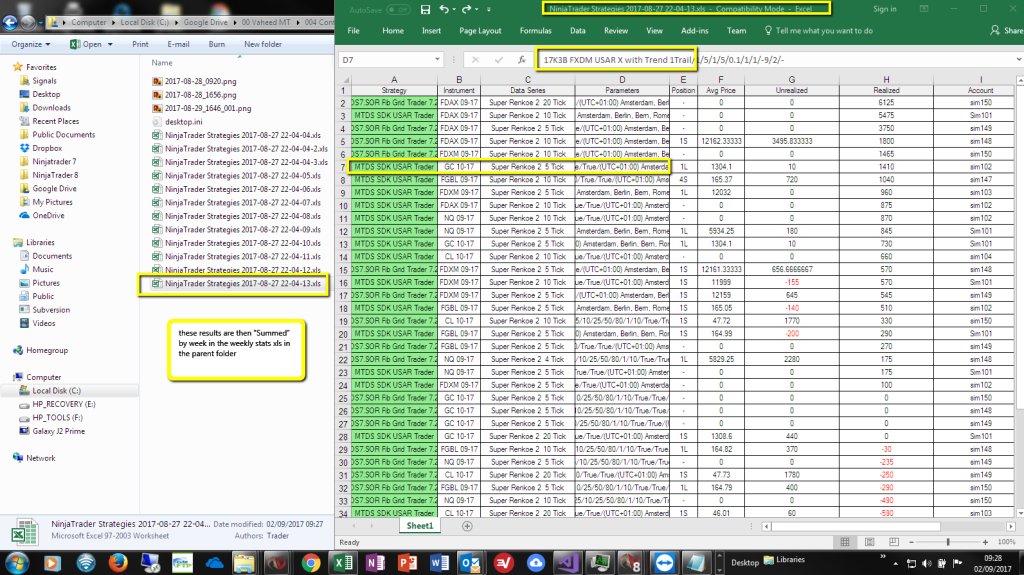Open Insert Function fx in formula bar
Screen dimensions: 1024x575
click(x=522, y=59)
